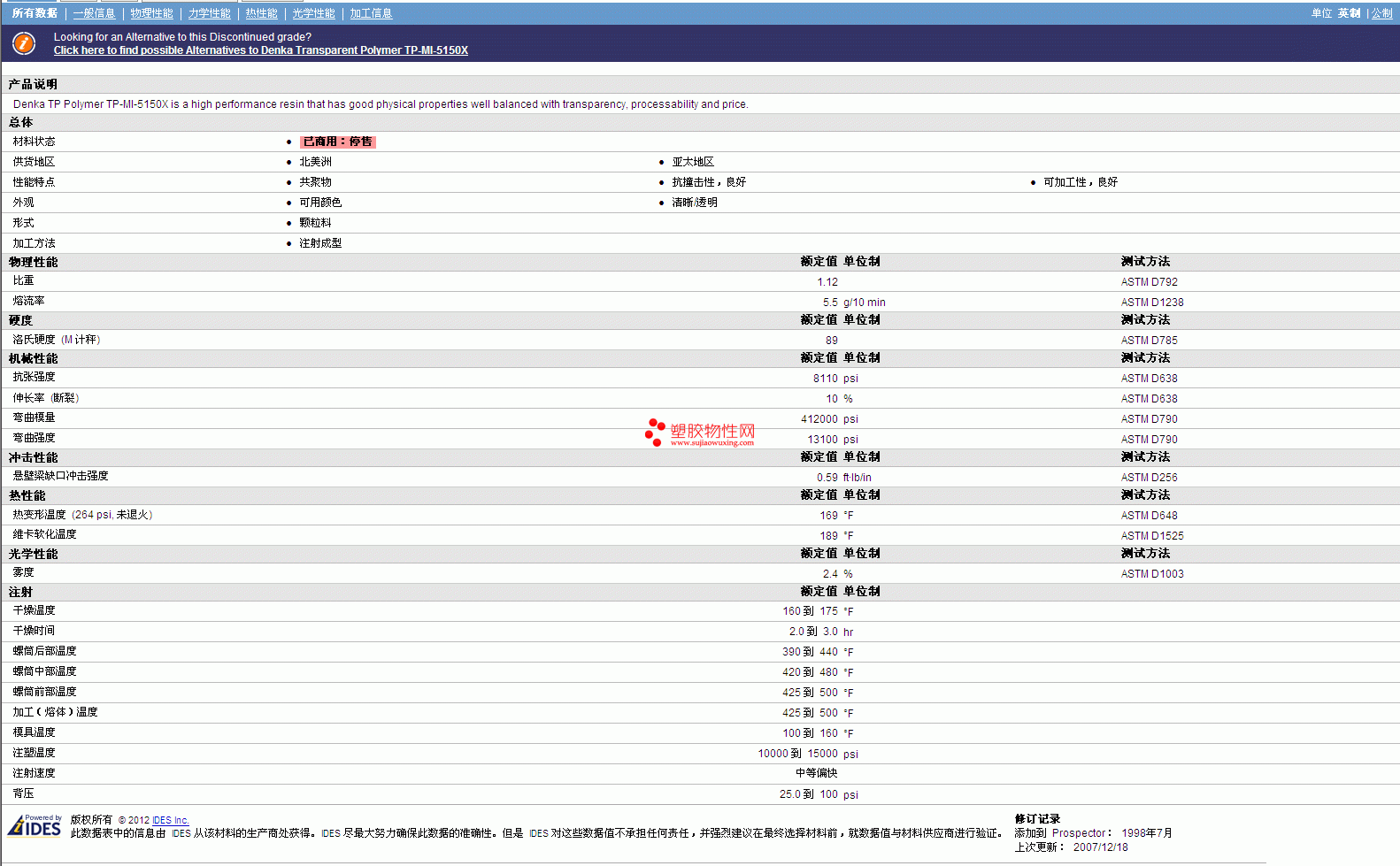
Task: Open the ASTM D1238 test method link
Action: click(x=1152, y=303)
